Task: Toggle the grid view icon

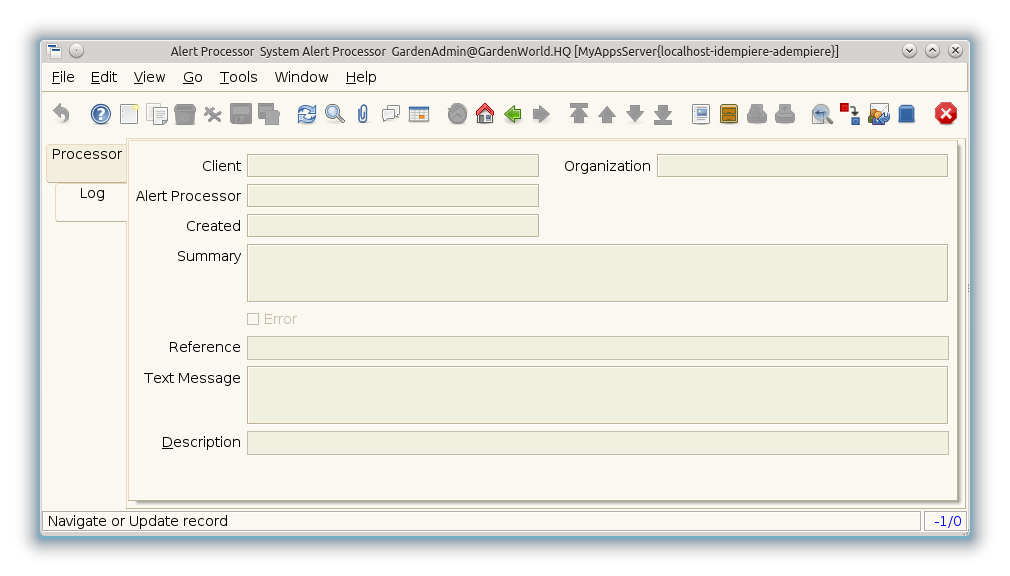Action: point(419,114)
